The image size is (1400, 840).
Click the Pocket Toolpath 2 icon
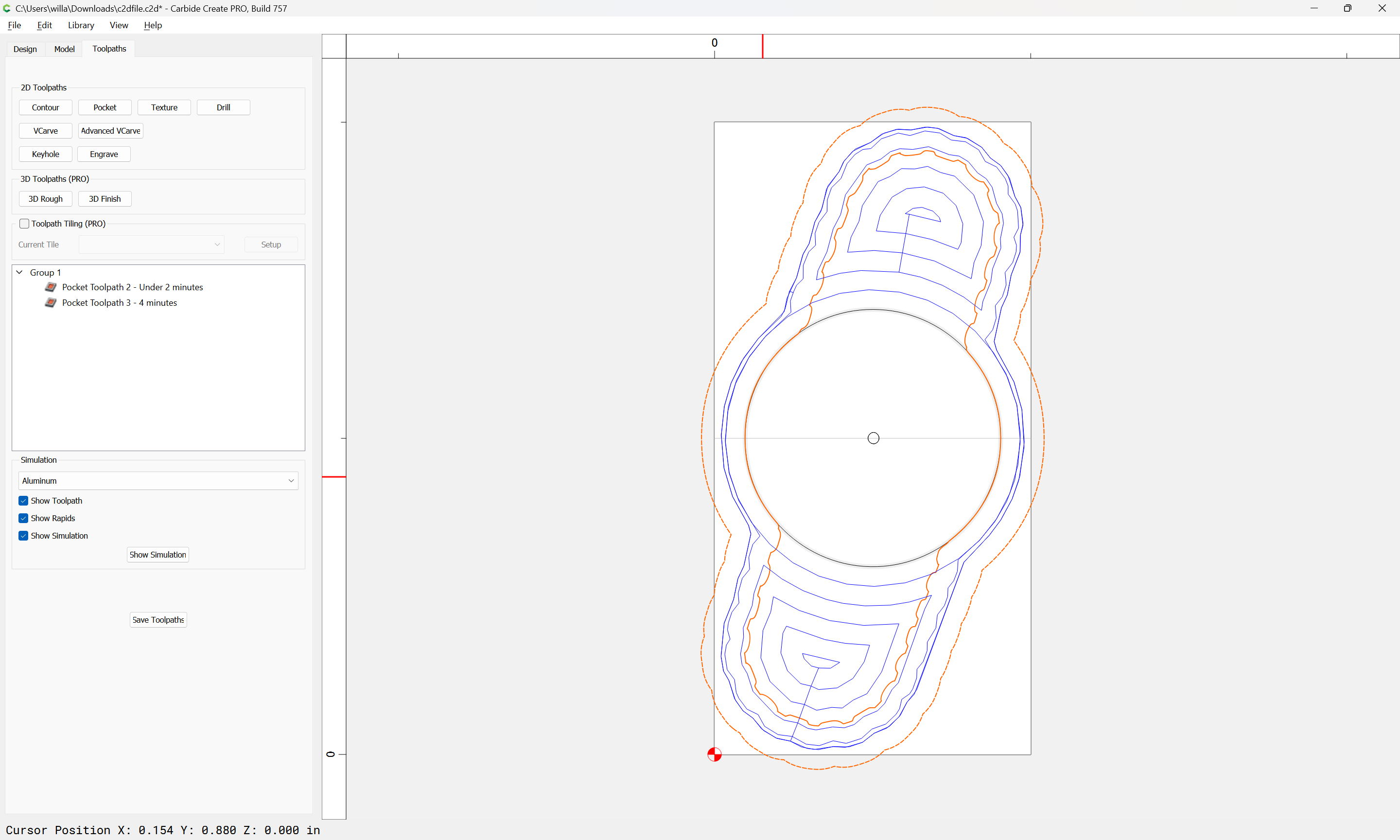tap(51, 287)
